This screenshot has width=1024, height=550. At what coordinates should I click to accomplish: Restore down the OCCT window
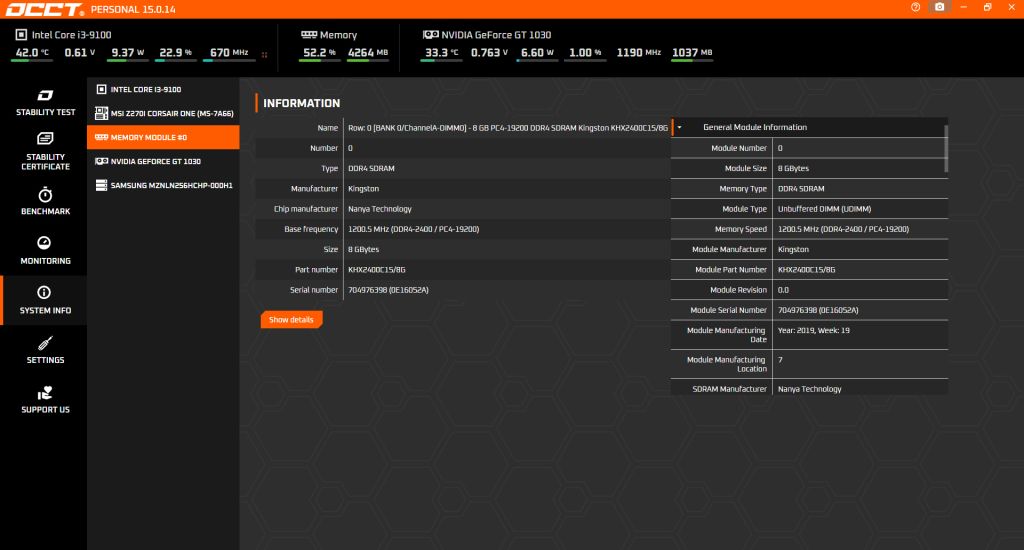[987, 7]
